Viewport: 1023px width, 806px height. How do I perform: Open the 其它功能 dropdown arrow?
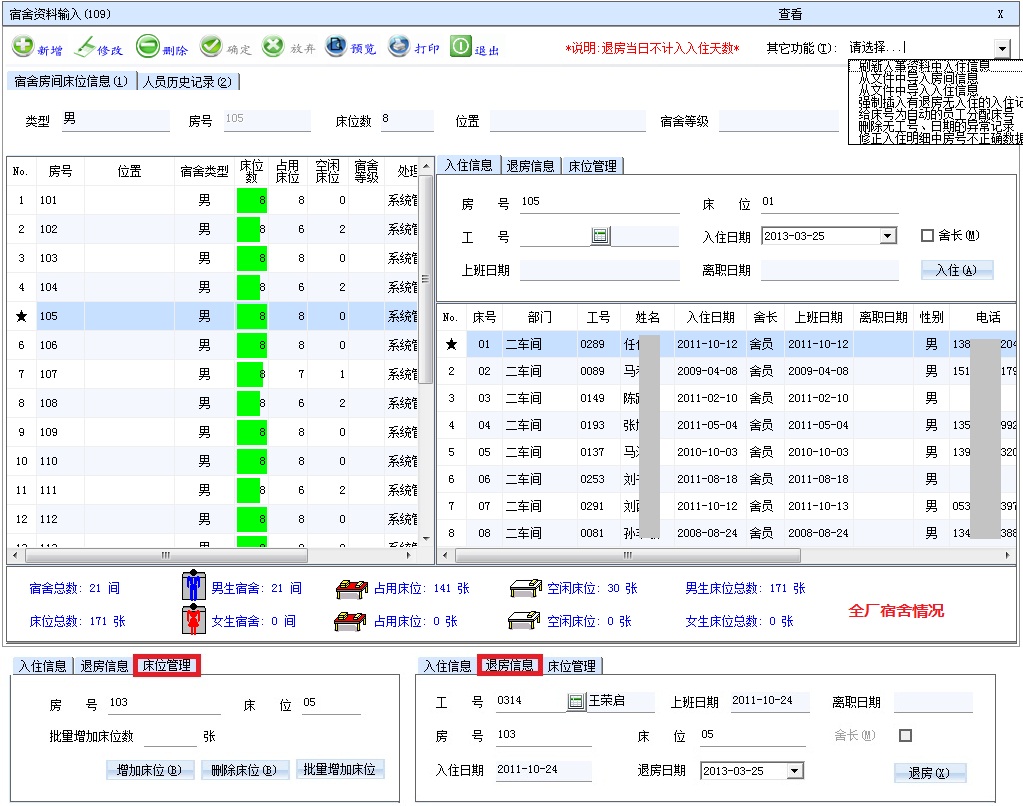coord(1002,48)
